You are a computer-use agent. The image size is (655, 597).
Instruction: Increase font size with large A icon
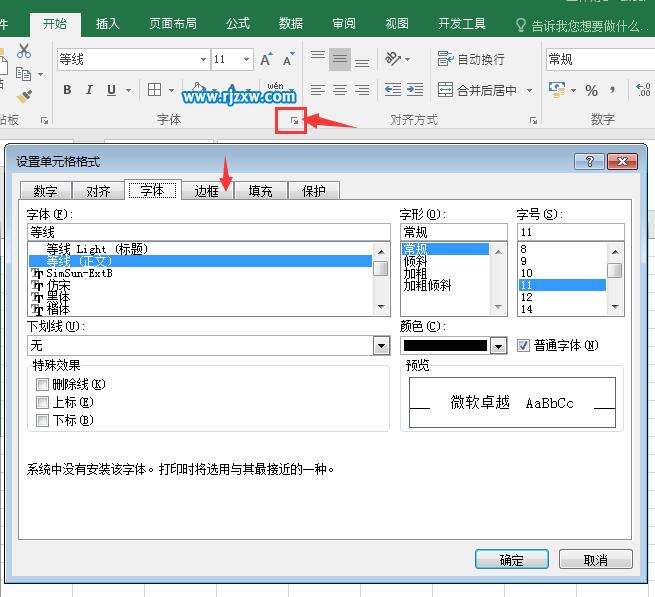266,60
